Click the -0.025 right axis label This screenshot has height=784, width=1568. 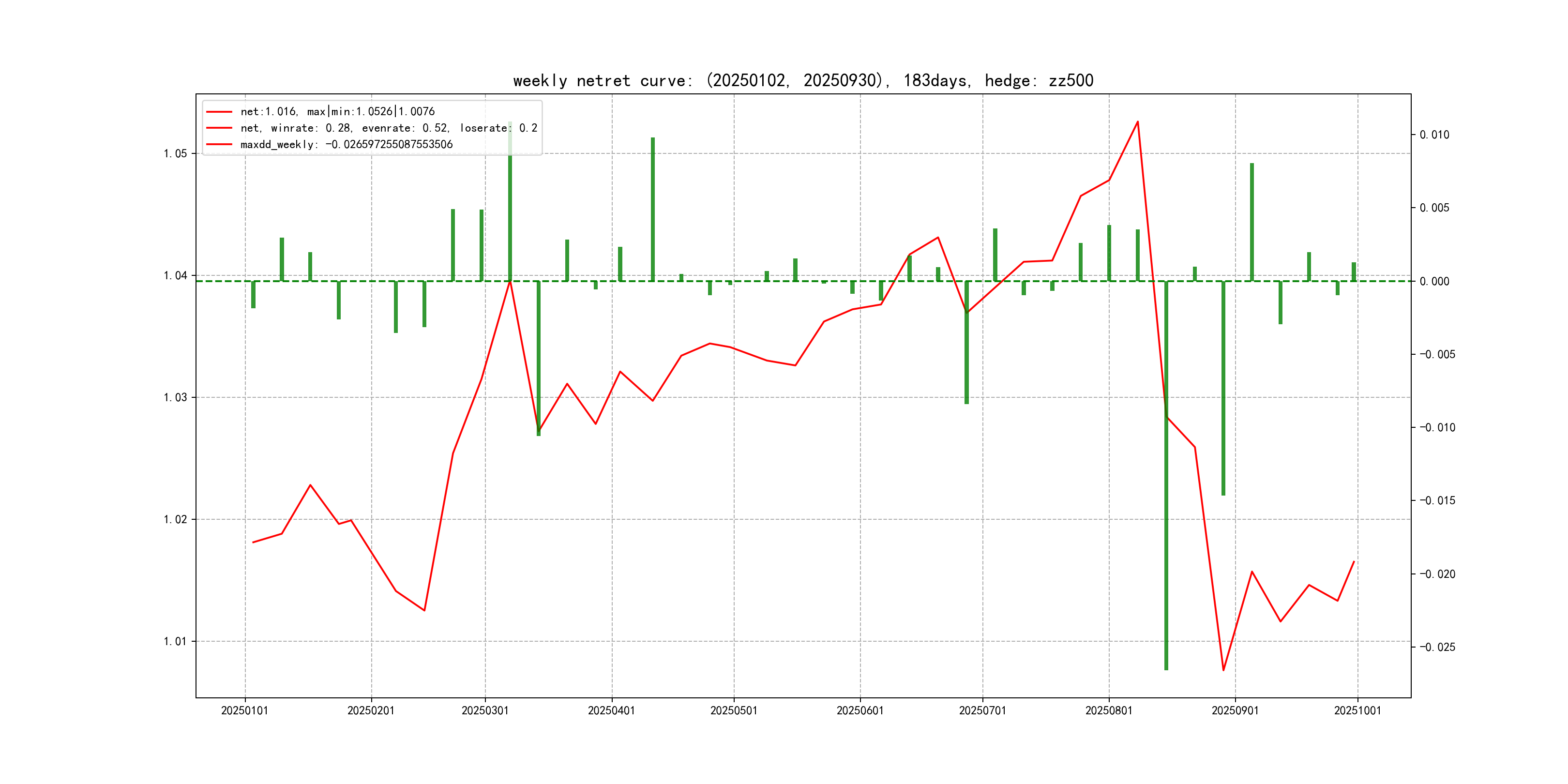coord(1437,647)
